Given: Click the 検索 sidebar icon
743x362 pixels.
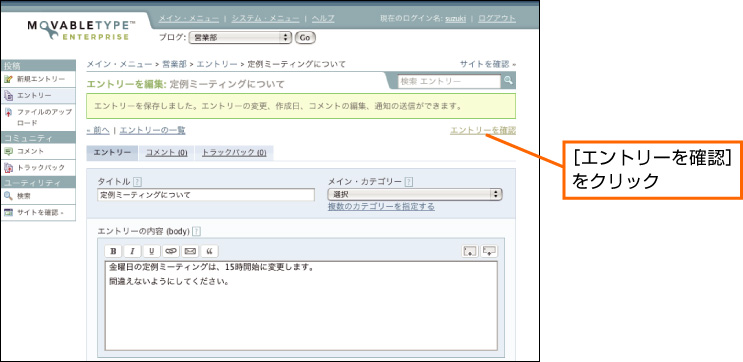Looking at the screenshot, I should pyautogui.click(x=9, y=196).
